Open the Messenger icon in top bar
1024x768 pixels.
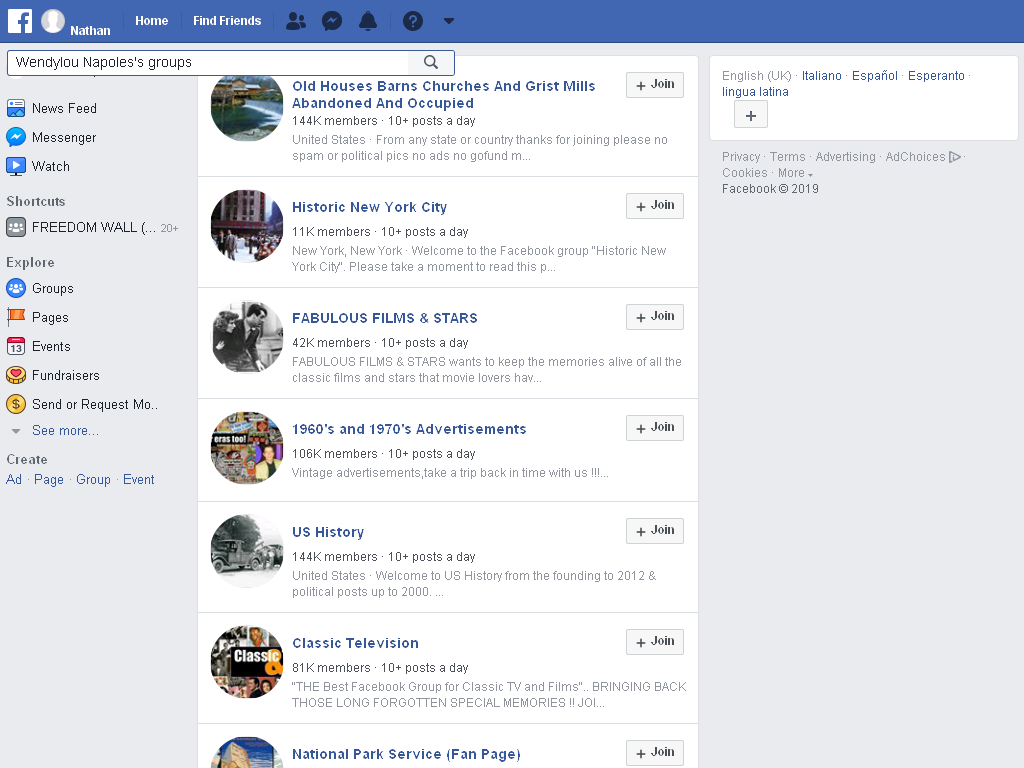click(x=332, y=21)
